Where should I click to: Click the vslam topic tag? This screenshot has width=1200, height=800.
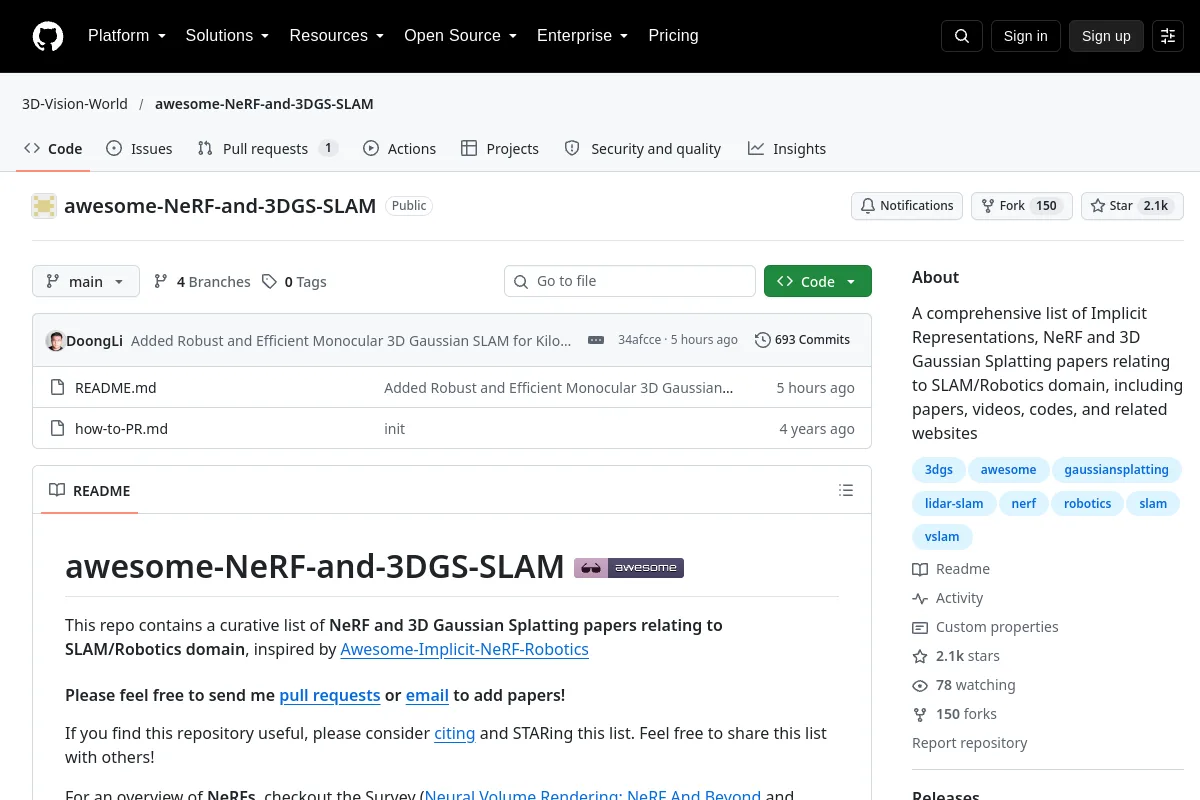[x=942, y=537]
